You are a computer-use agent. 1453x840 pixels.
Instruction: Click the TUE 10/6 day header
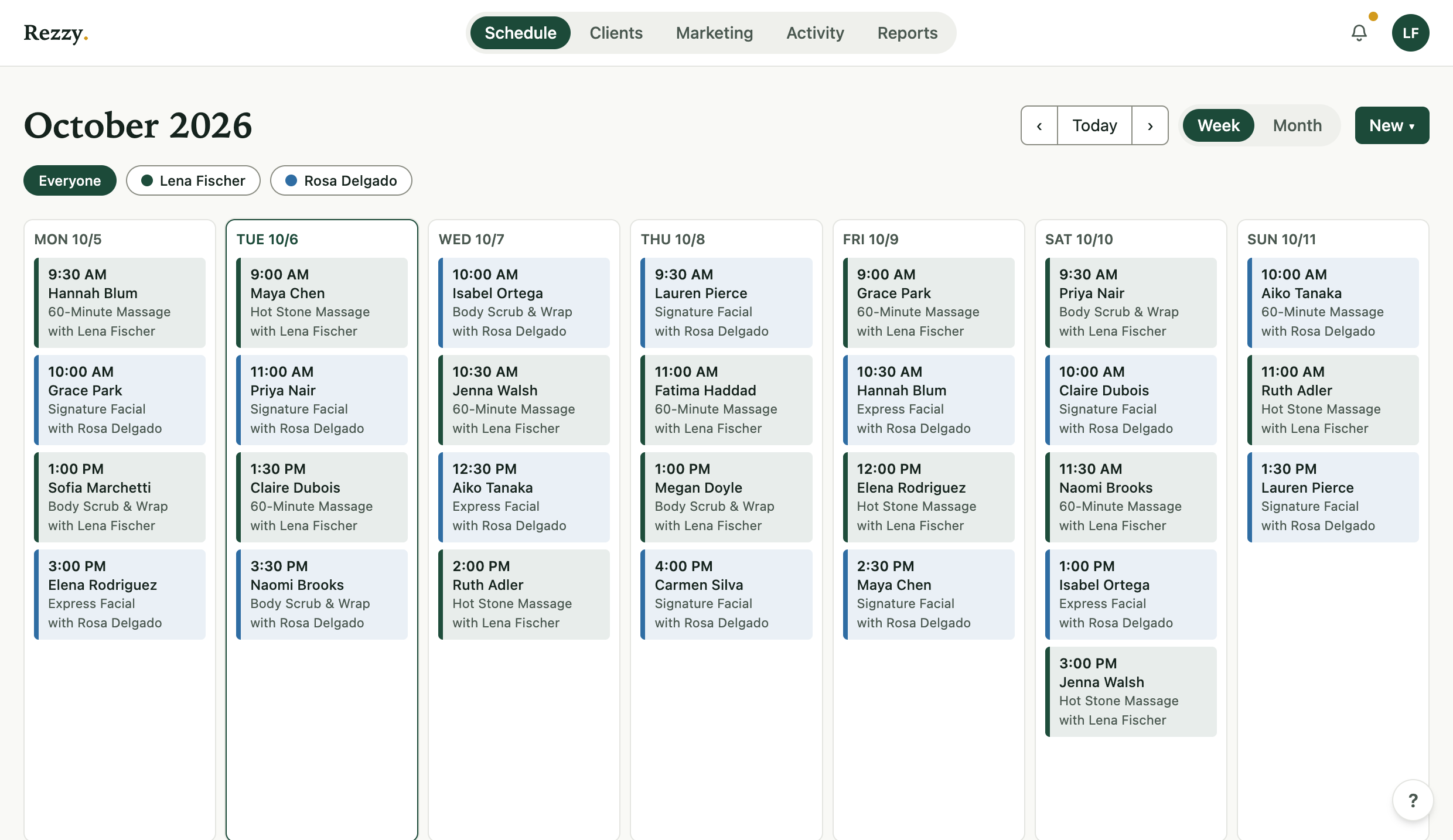(x=267, y=239)
